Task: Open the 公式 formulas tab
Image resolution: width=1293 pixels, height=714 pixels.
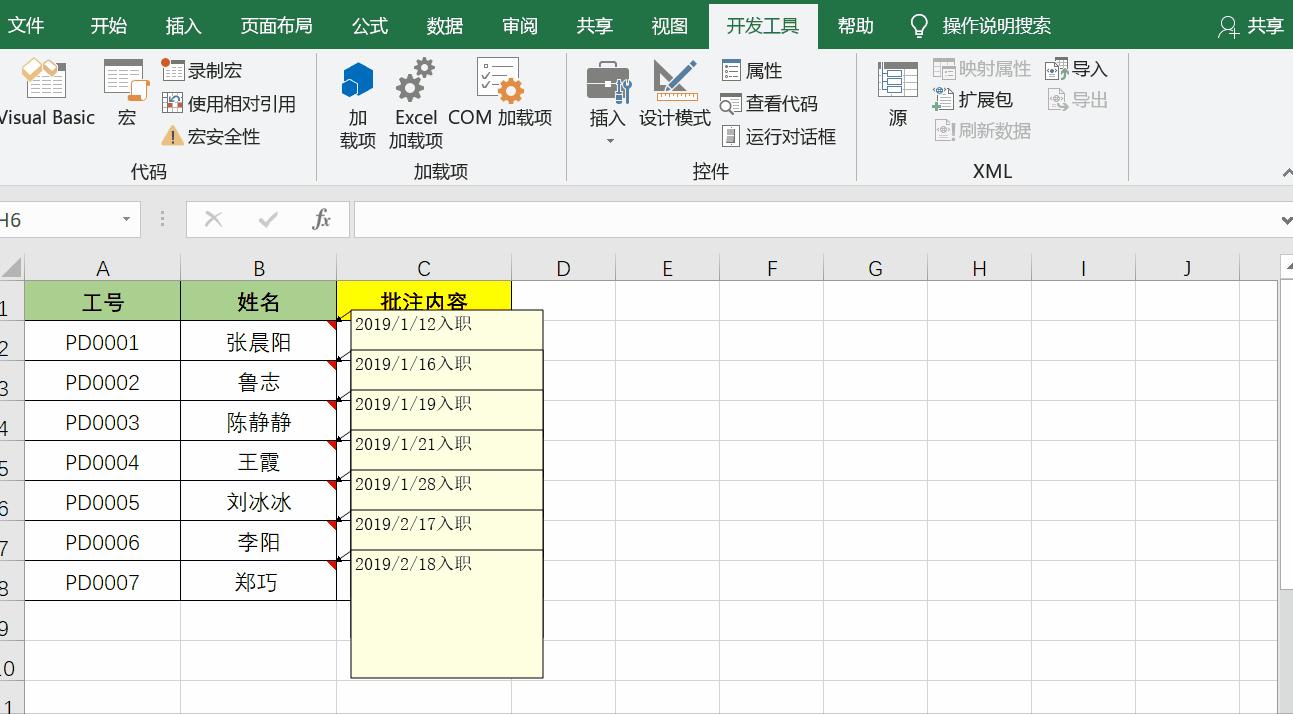Action: 369,26
